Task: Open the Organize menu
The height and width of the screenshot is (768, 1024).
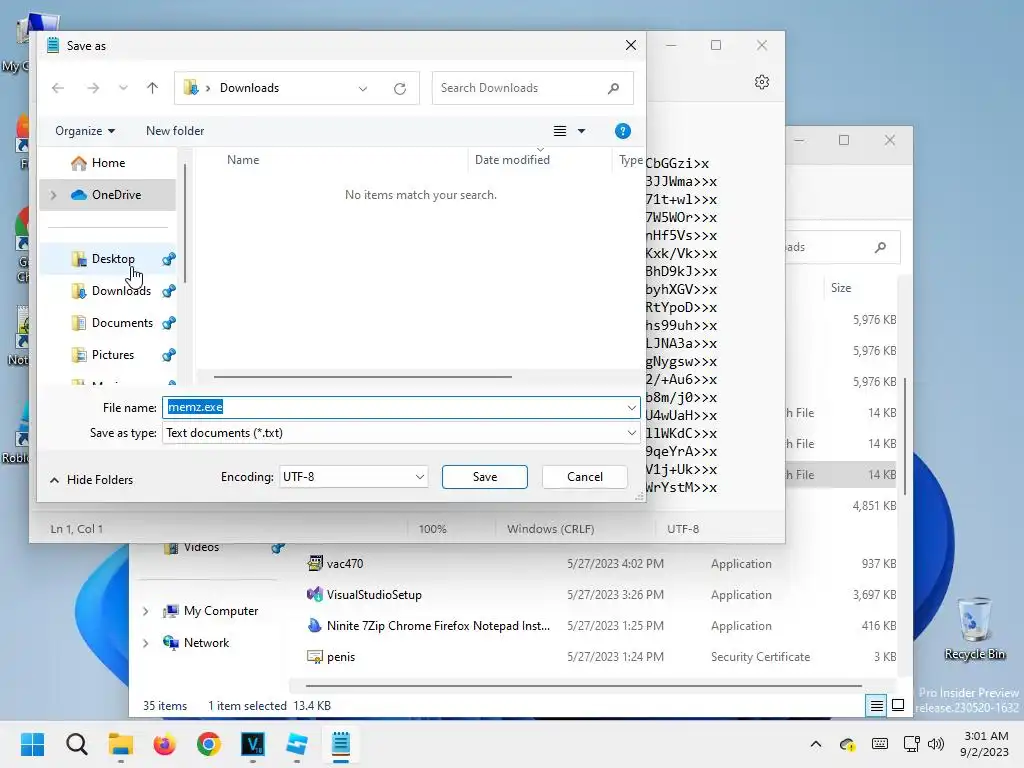Action: (85, 131)
